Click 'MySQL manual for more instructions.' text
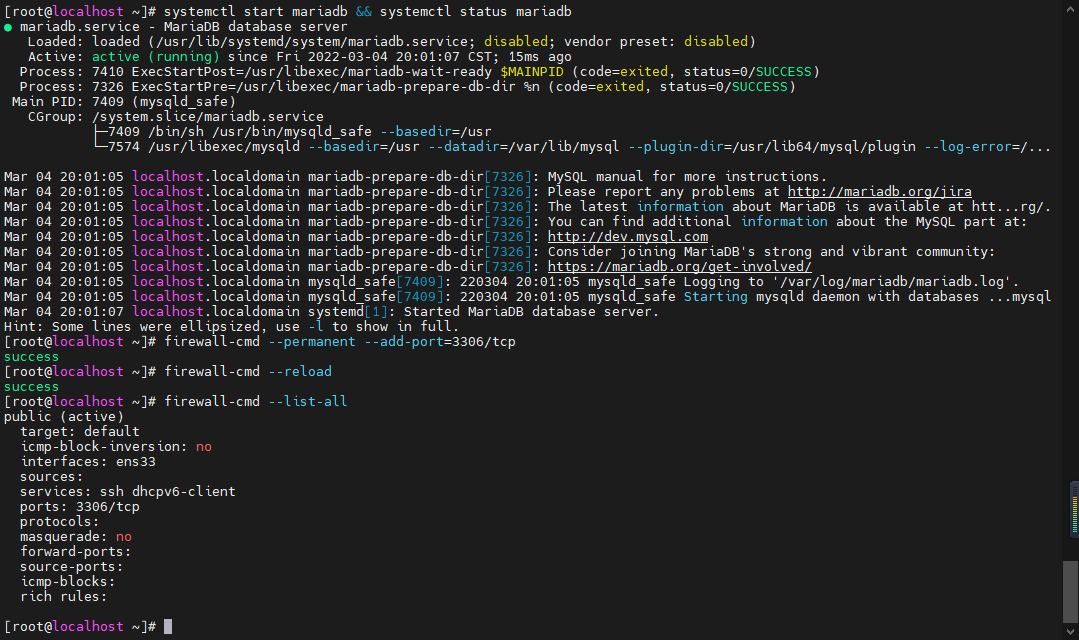 [687, 177]
